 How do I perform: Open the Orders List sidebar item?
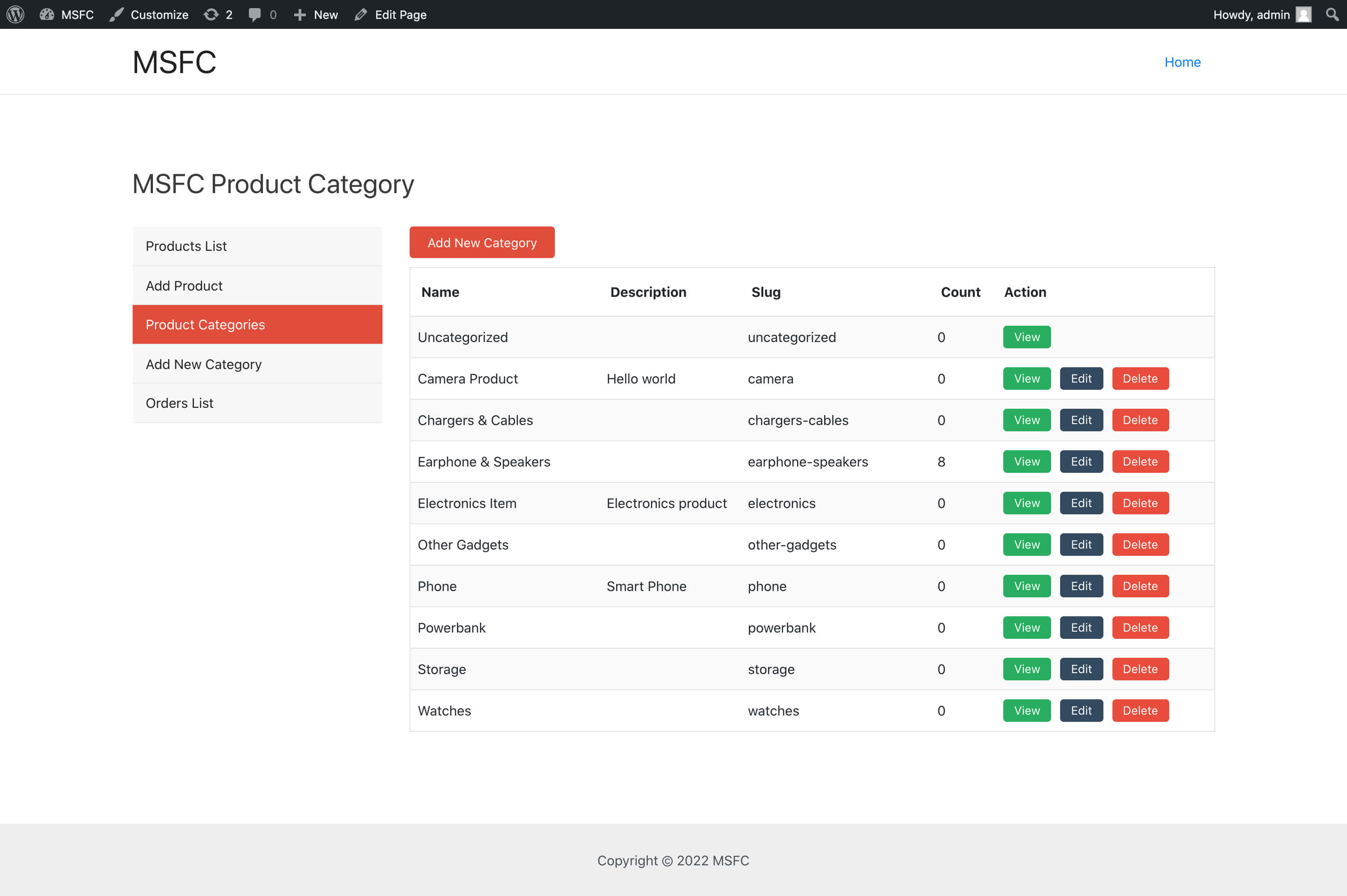click(x=180, y=403)
